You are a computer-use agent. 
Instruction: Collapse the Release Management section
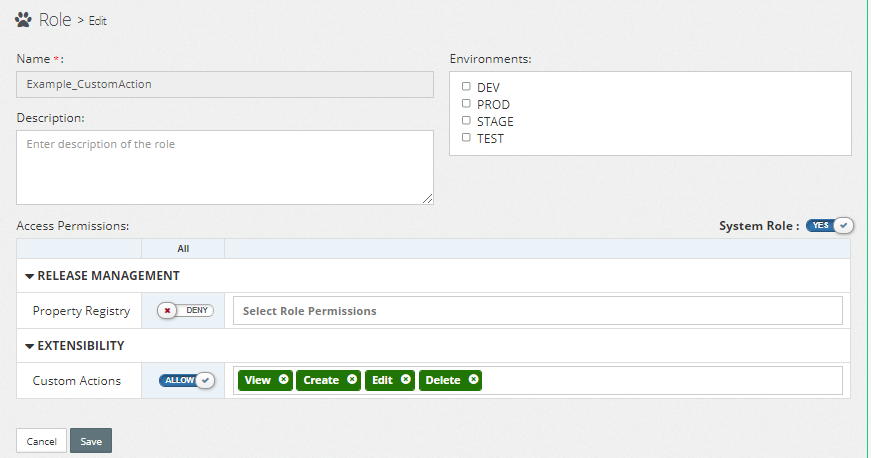coord(30,276)
